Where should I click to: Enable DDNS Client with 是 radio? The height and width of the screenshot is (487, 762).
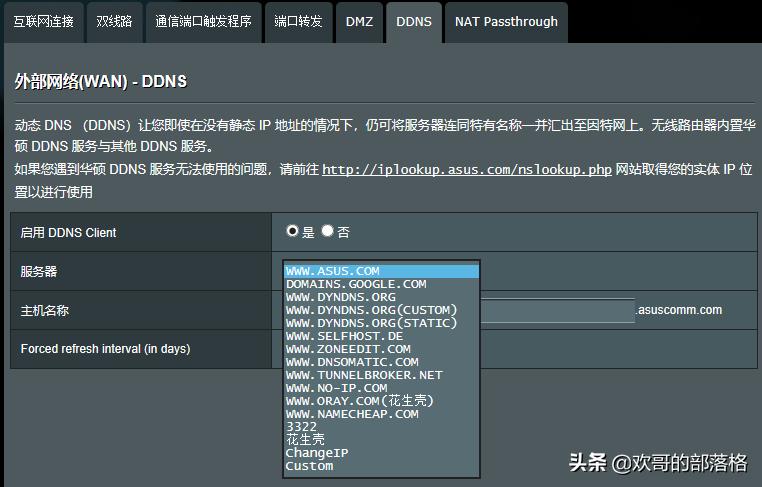pyautogui.click(x=292, y=231)
